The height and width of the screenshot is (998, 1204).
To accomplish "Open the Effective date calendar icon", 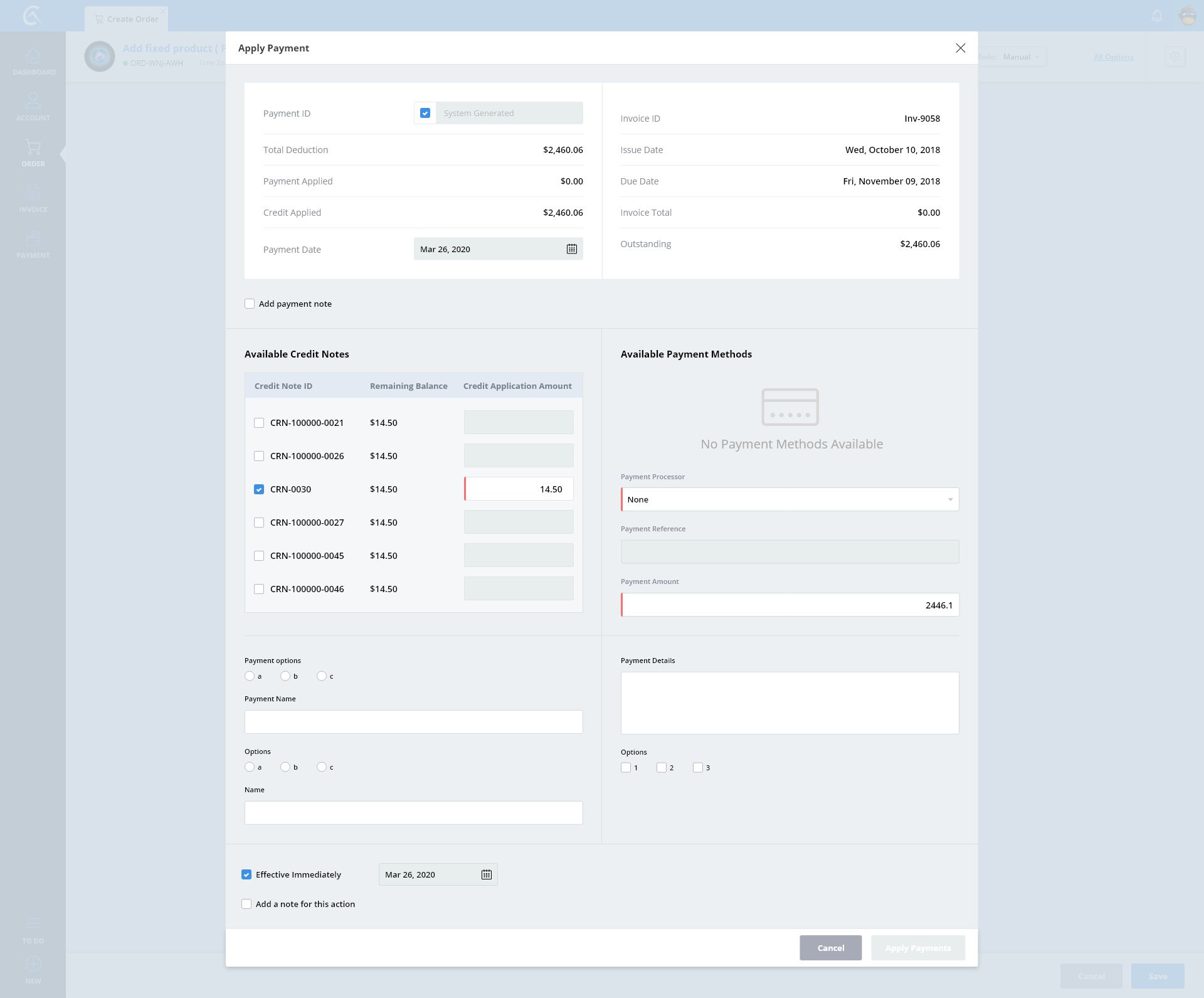I will point(486,874).
